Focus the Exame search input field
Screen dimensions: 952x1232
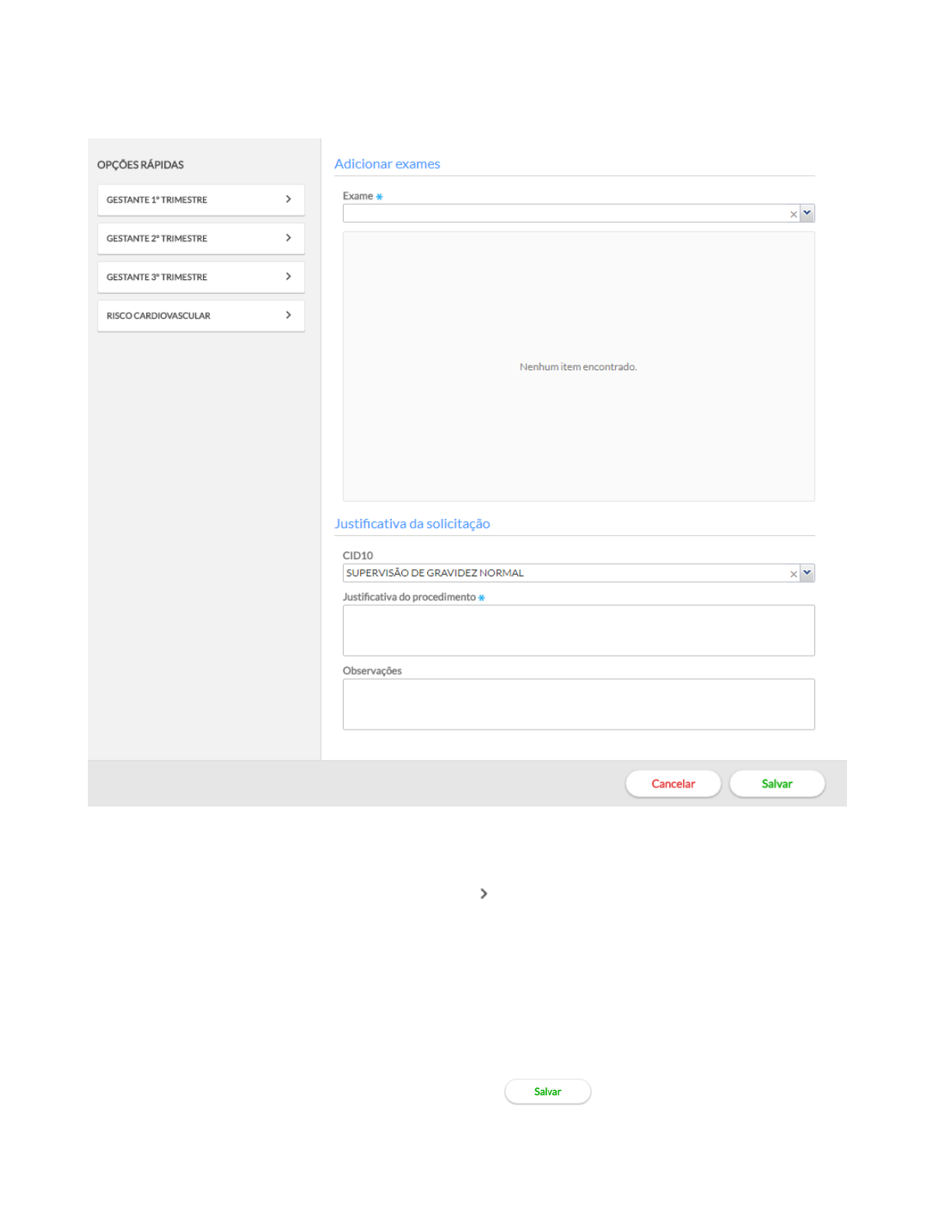click(564, 213)
